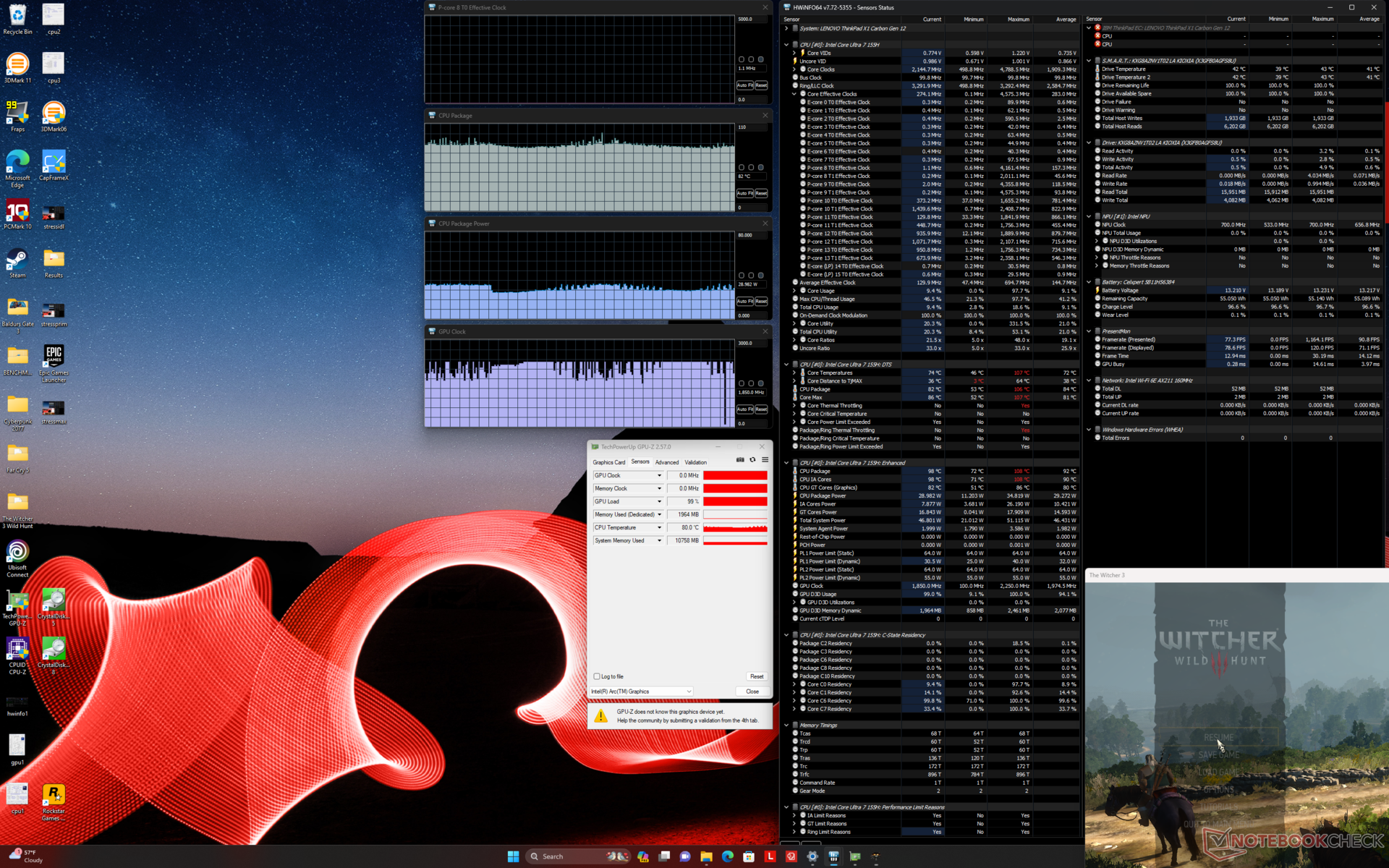Open Intel Arc Graphics device selector

tap(641, 692)
